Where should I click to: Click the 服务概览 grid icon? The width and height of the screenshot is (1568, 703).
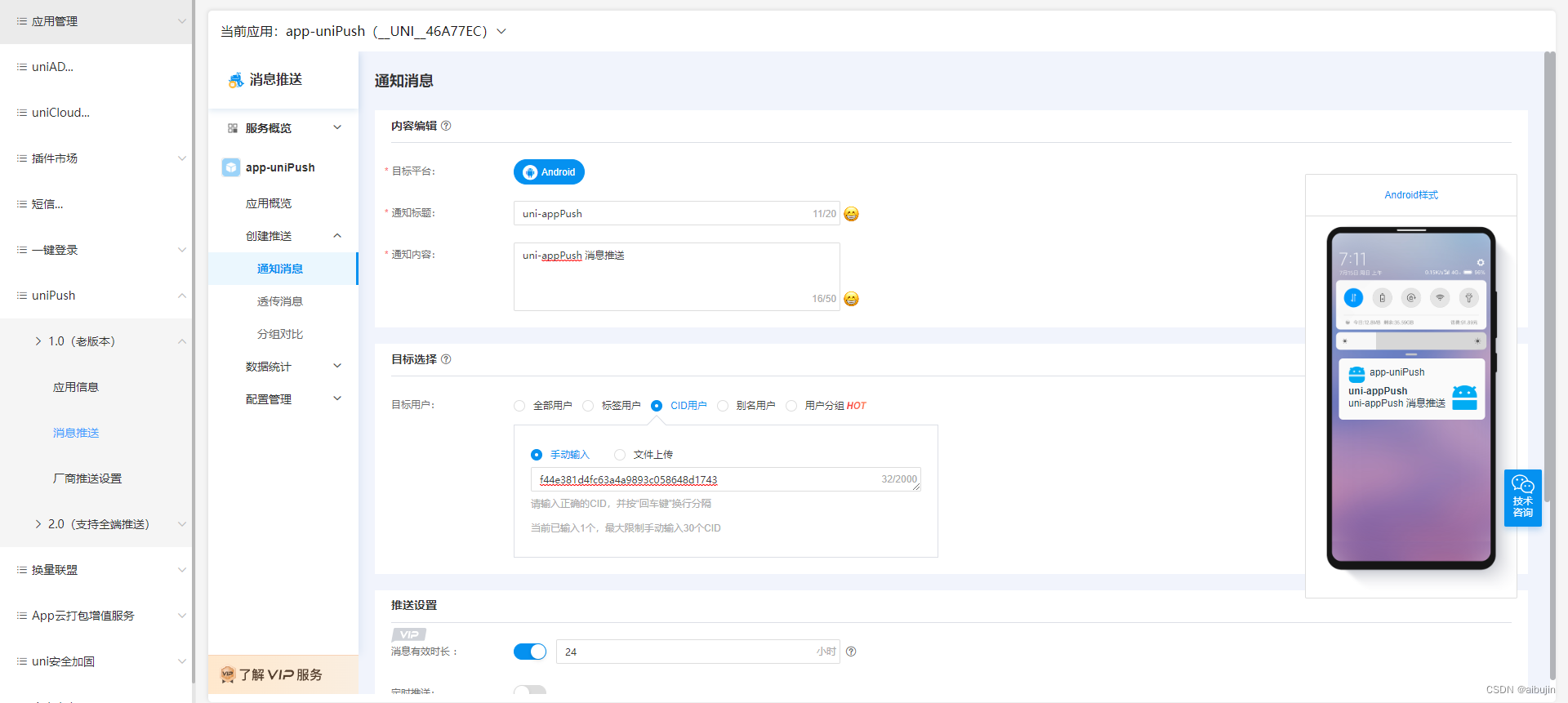(x=233, y=128)
